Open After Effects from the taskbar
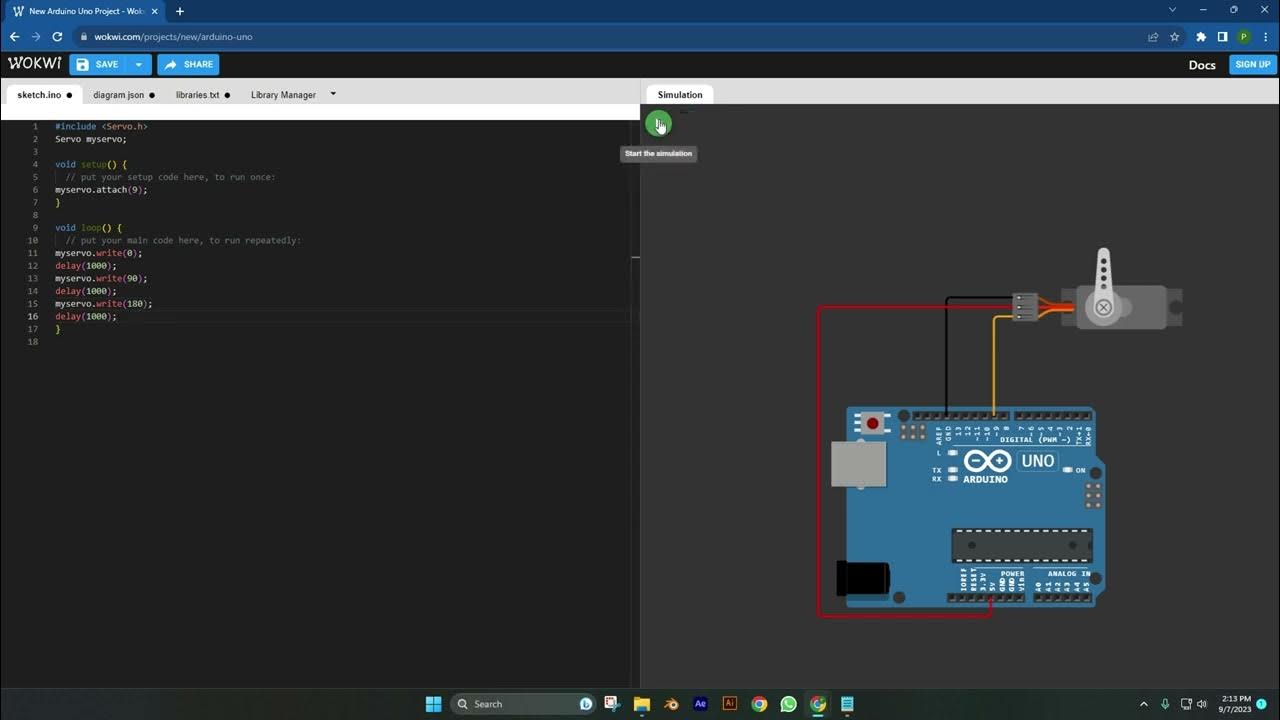 [x=700, y=704]
